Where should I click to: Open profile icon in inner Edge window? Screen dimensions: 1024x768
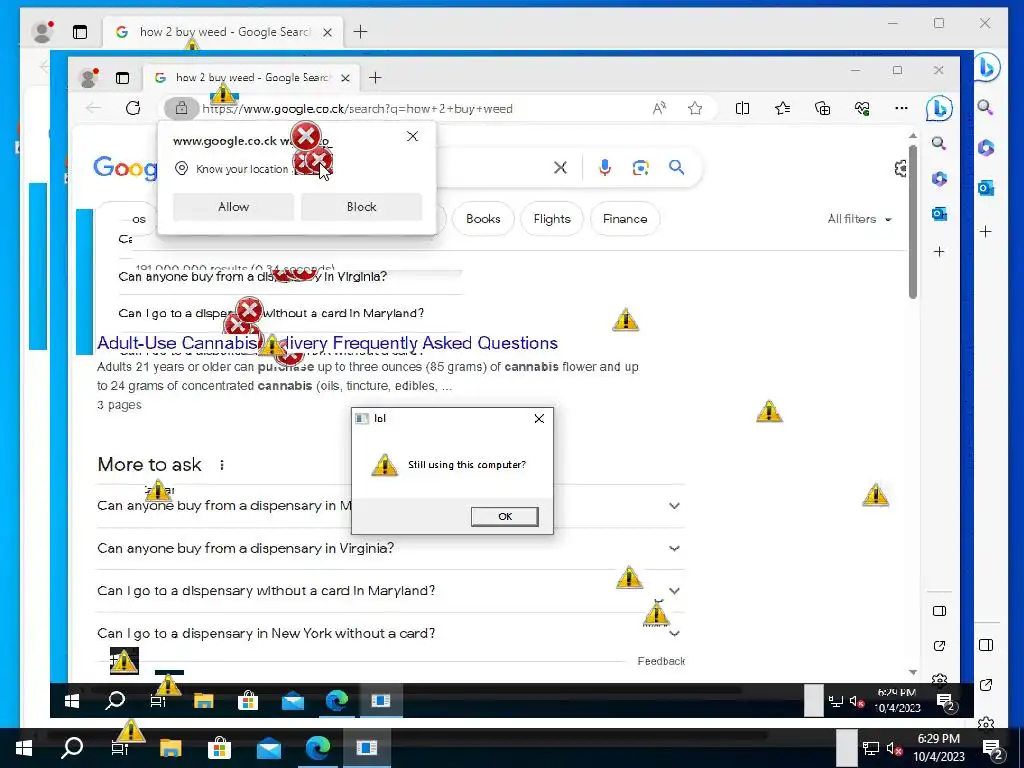[88, 78]
